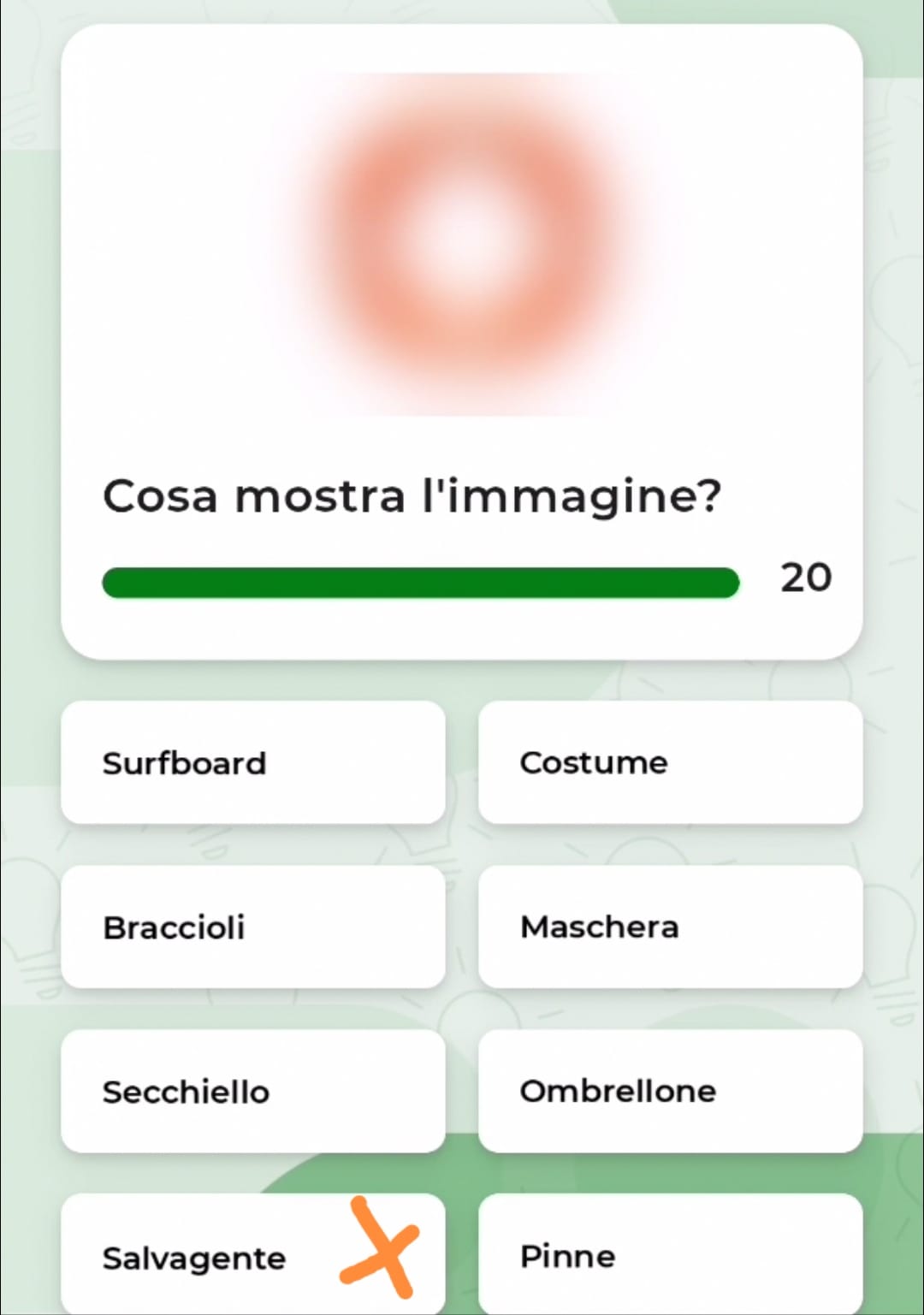Click the question text "Cosa mostra l'immagine?"
The image size is (924, 1315).
click(x=412, y=496)
